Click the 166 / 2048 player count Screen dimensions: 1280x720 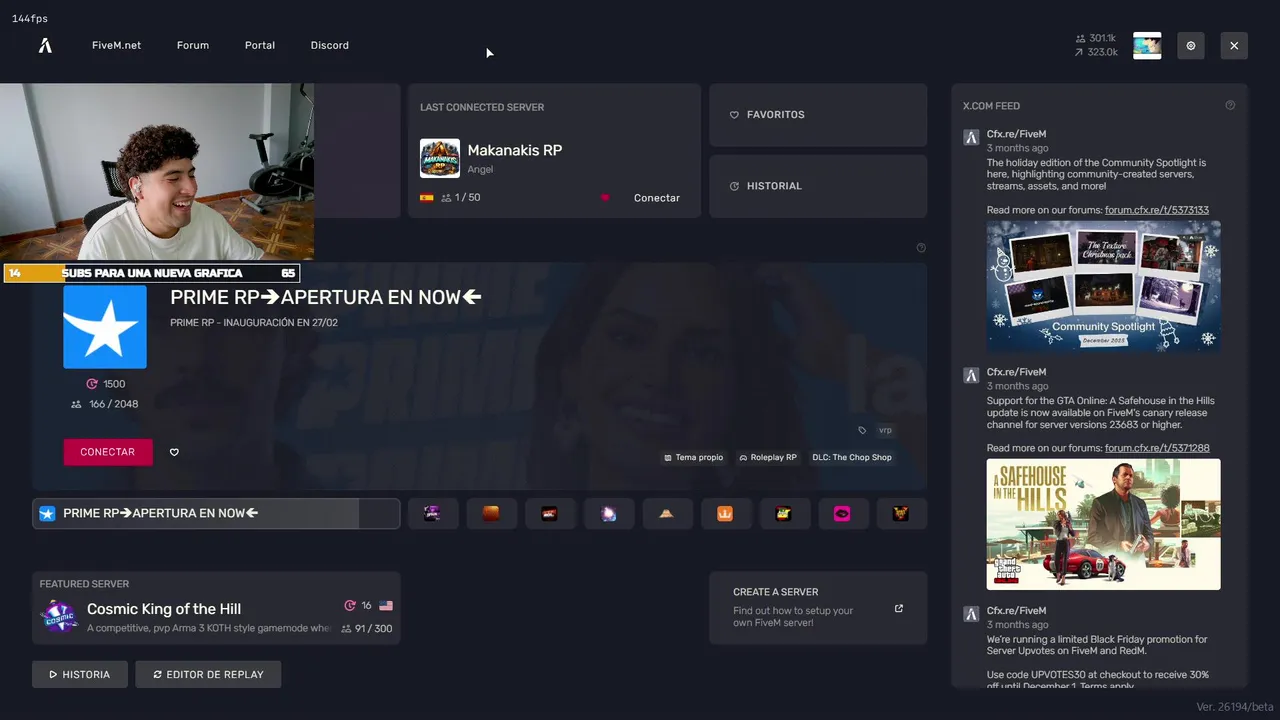coord(105,404)
